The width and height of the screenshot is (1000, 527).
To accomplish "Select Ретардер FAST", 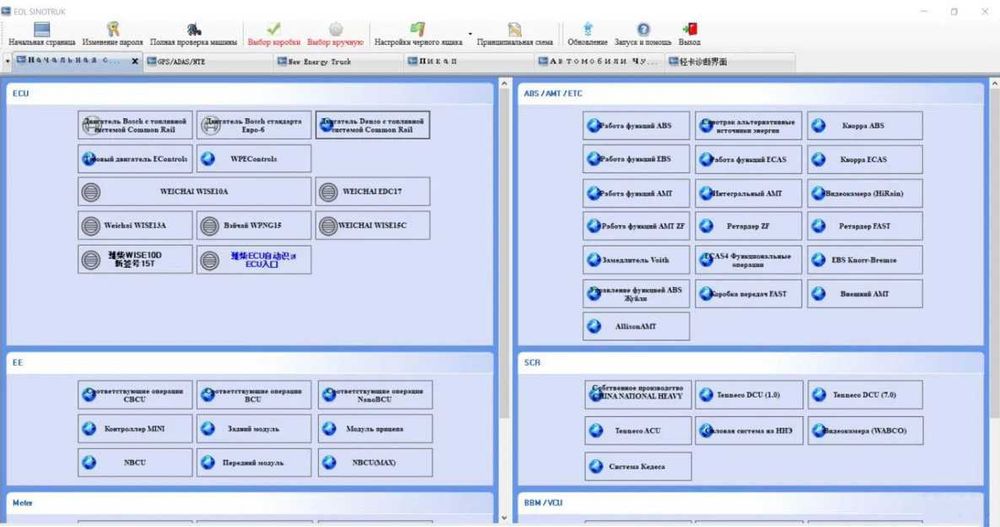I will coord(865,226).
